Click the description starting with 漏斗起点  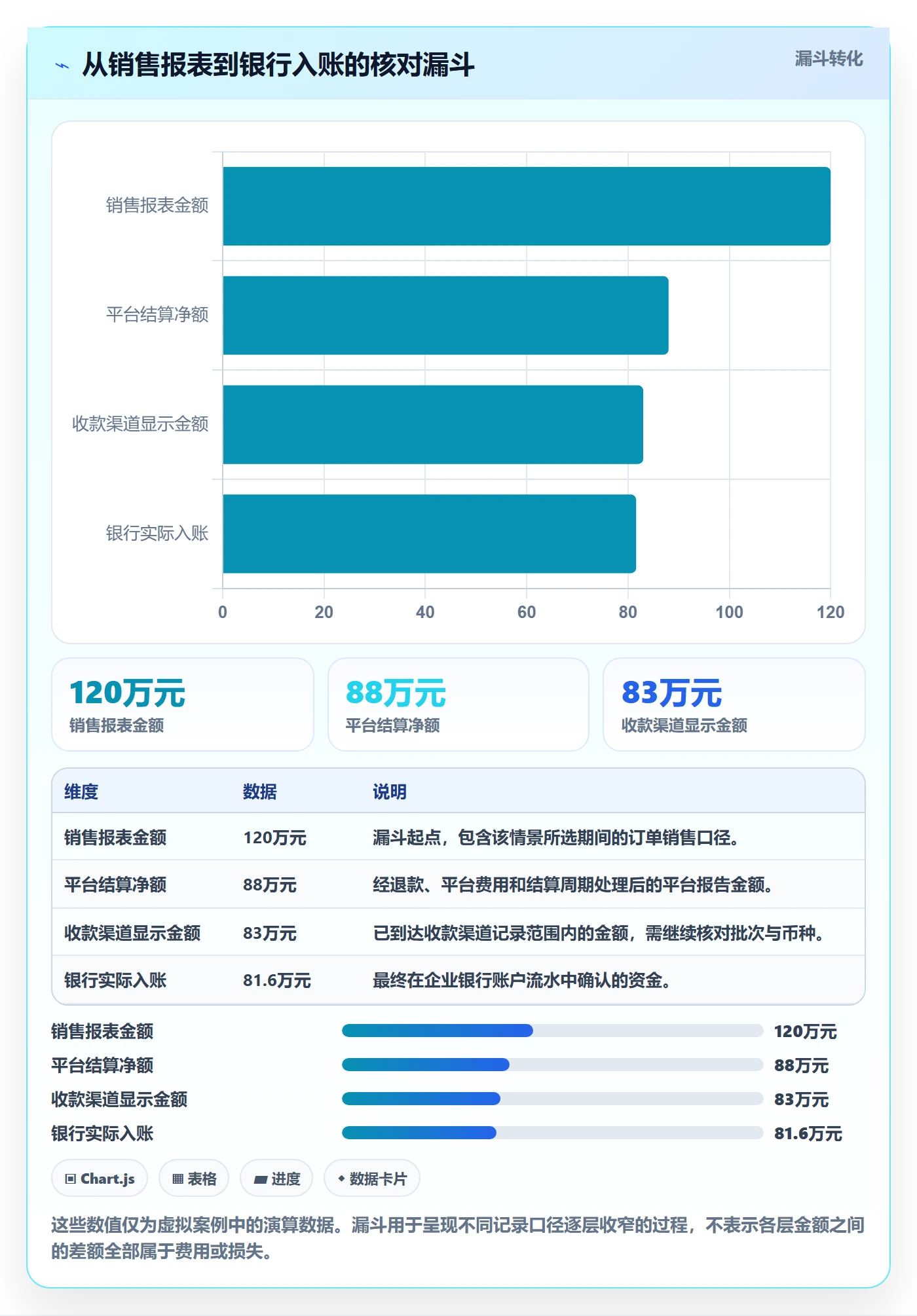(x=556, y=838)
